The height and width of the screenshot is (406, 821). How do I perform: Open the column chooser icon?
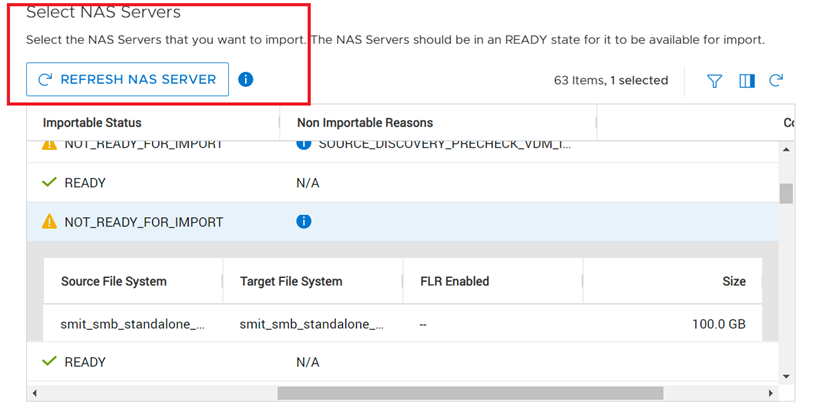click(746, 81)
